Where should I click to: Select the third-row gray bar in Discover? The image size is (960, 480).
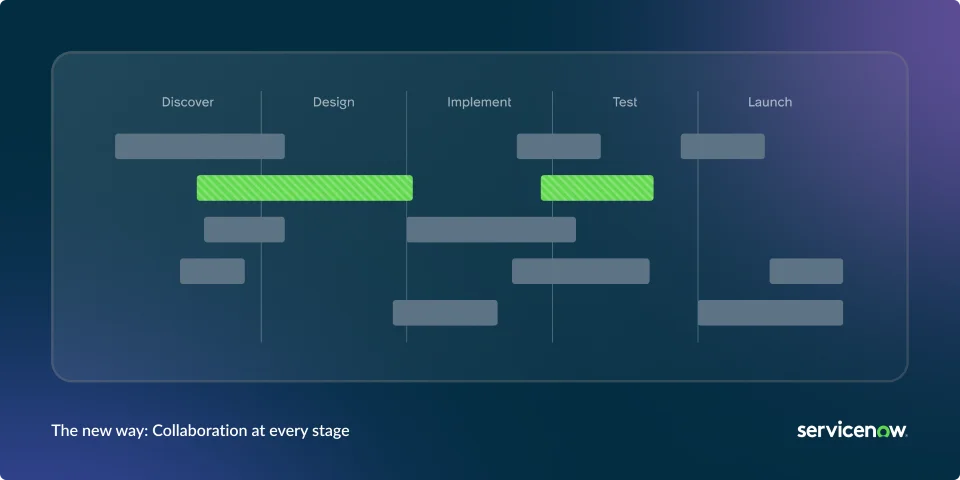pos(244,230)
